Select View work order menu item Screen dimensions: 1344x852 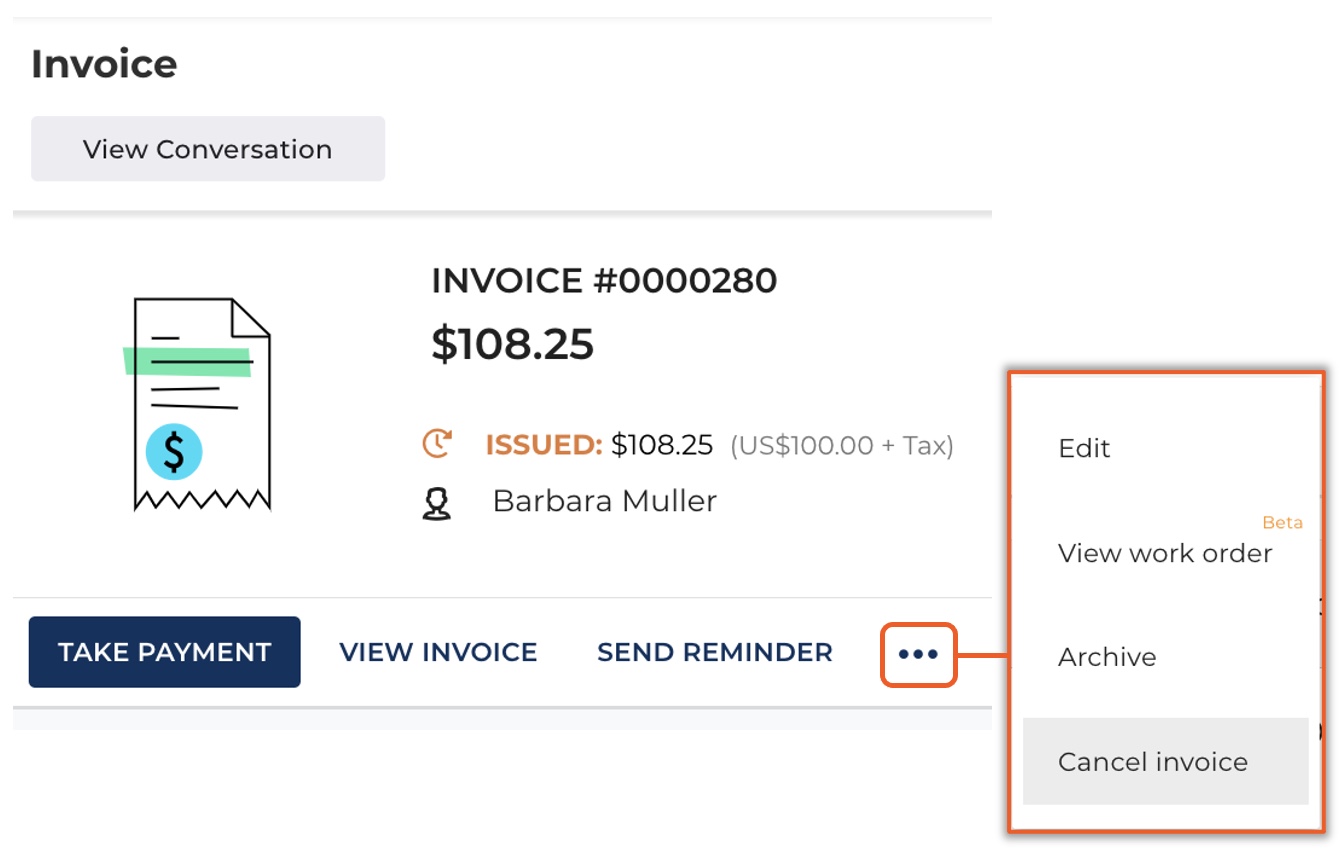(1164, 553)
